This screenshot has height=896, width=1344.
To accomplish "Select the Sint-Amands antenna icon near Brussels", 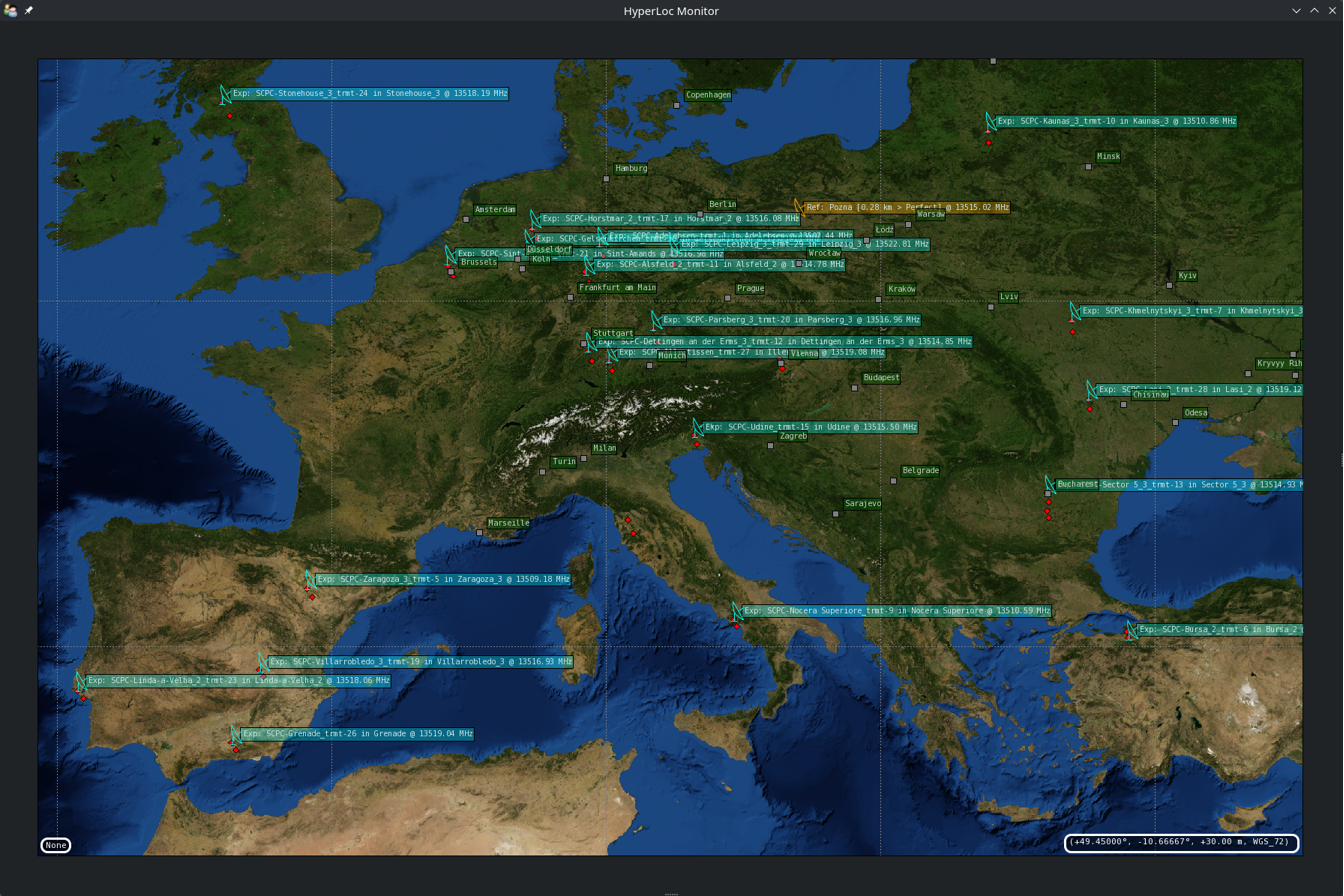I will coord(451,255).
